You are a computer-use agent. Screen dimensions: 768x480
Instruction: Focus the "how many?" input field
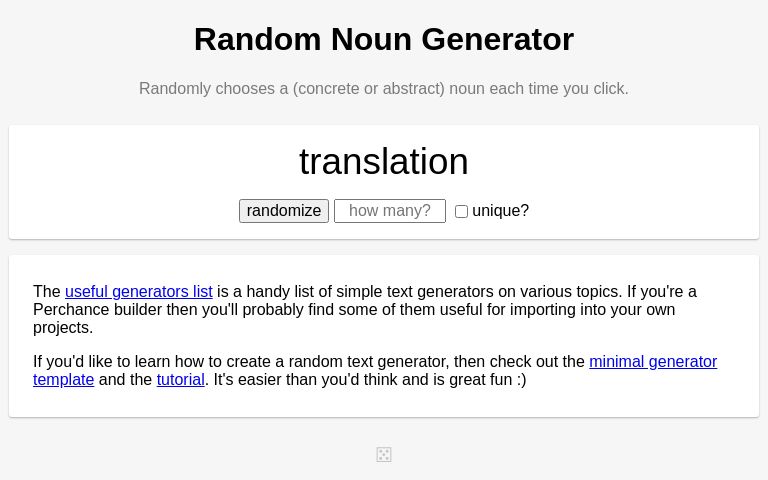(390, 211)
